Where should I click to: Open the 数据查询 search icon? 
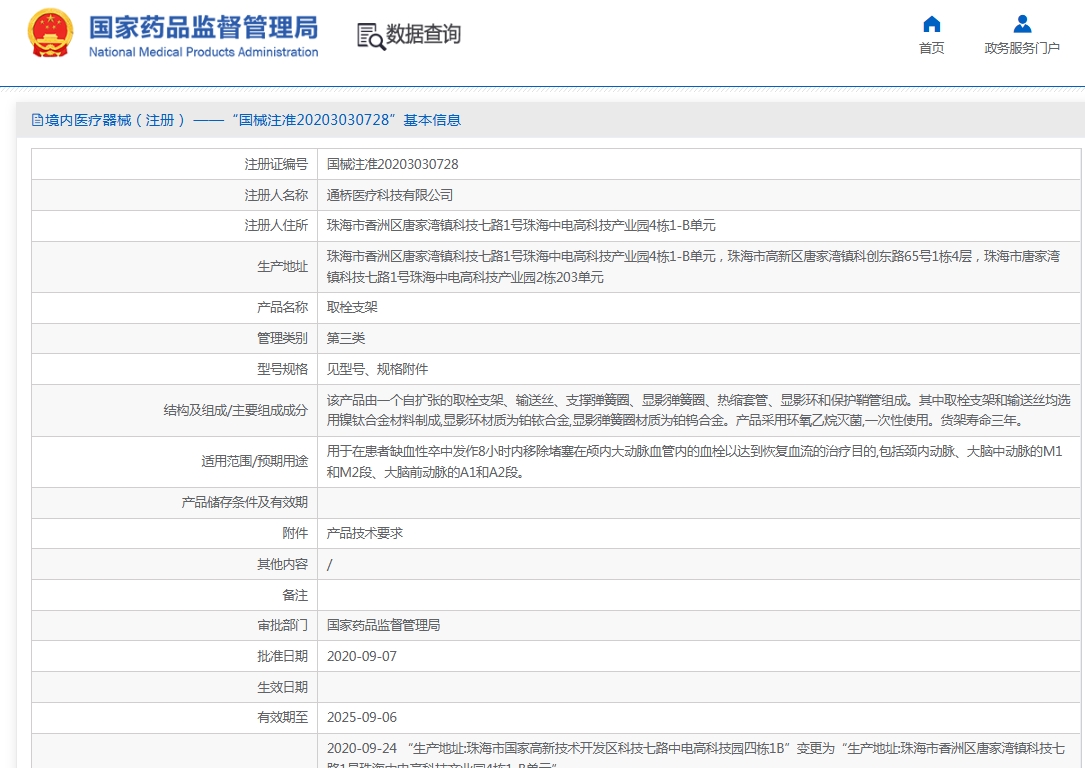371,36
